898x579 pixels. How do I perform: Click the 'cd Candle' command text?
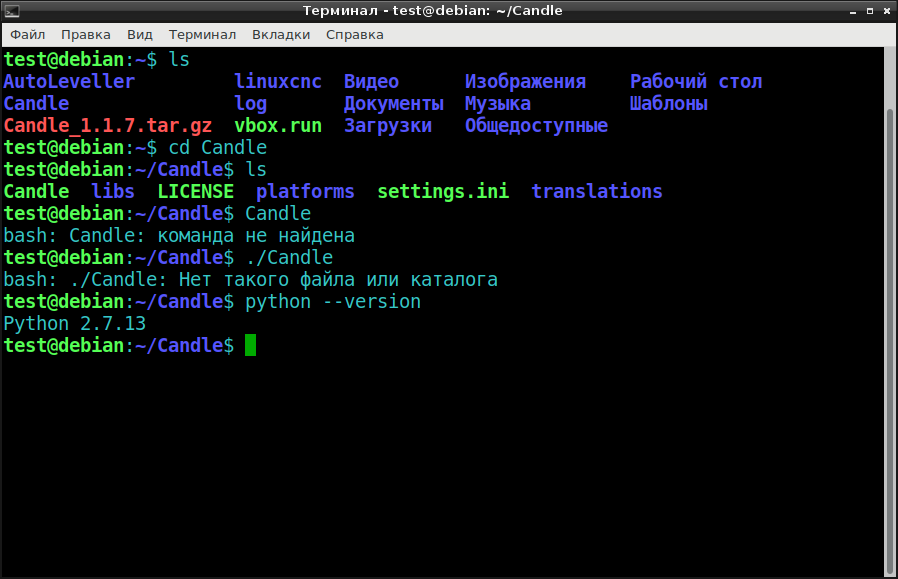coord(218,148)
